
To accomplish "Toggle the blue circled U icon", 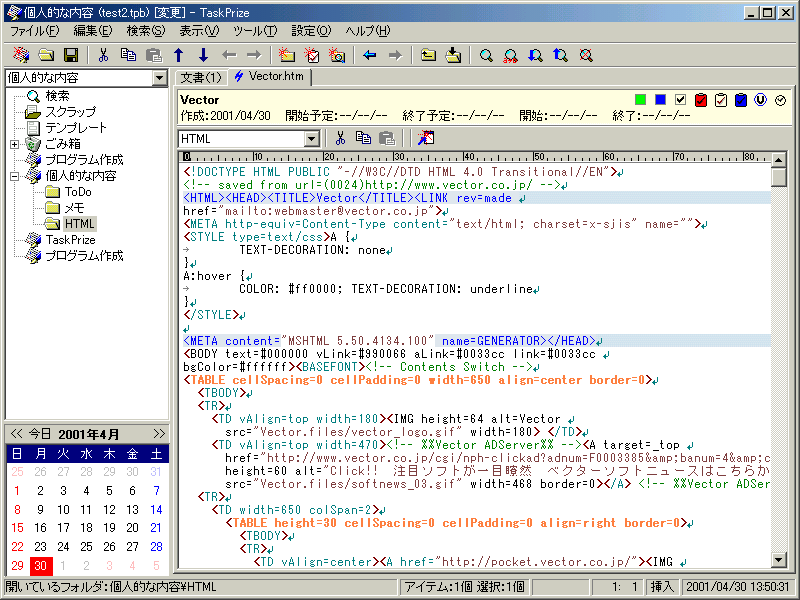I will 760,99.
